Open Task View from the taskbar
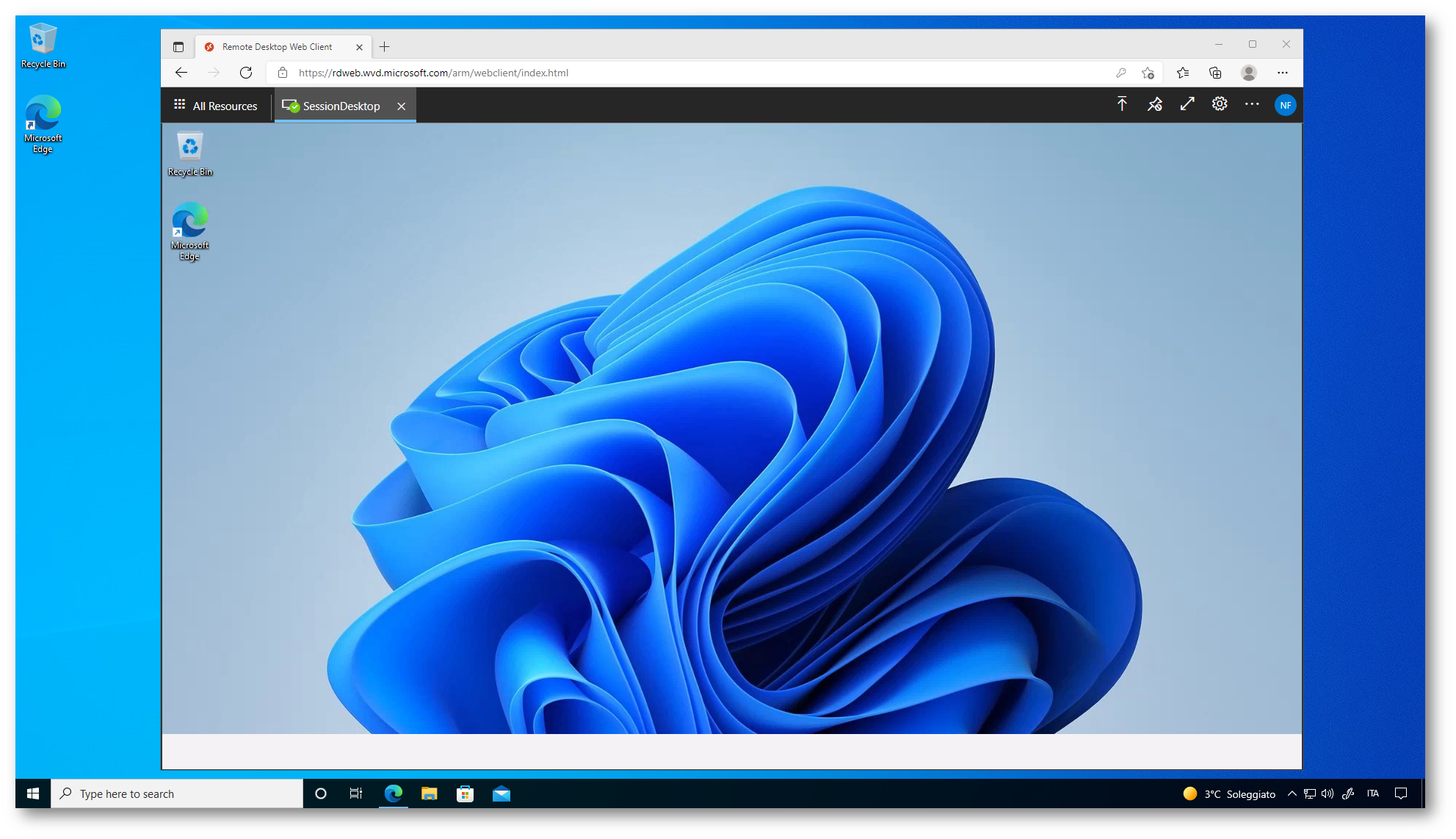Image resolution: width=1456 pixels, height=839 pixels. coord(356,793)
